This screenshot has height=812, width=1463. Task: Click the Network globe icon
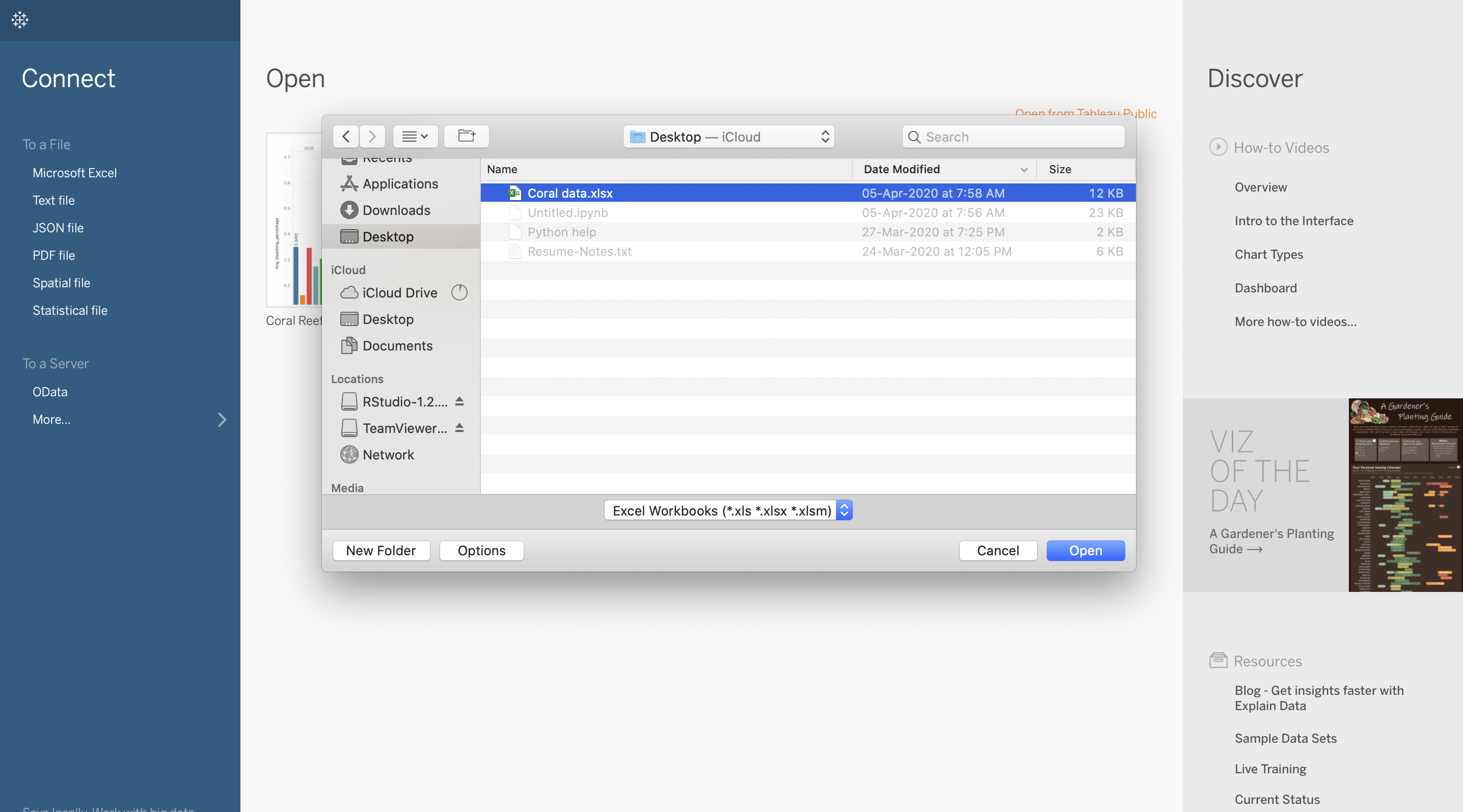tap(349, 455)
